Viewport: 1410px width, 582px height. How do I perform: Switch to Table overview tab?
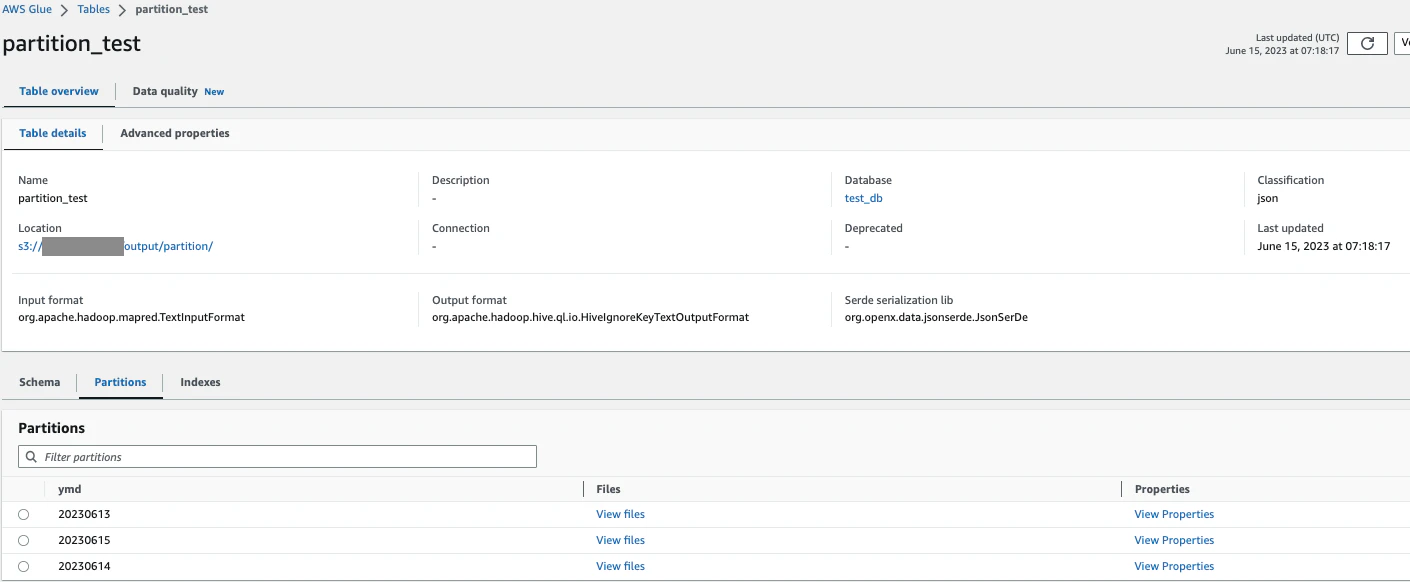click(x=59, y=91)
